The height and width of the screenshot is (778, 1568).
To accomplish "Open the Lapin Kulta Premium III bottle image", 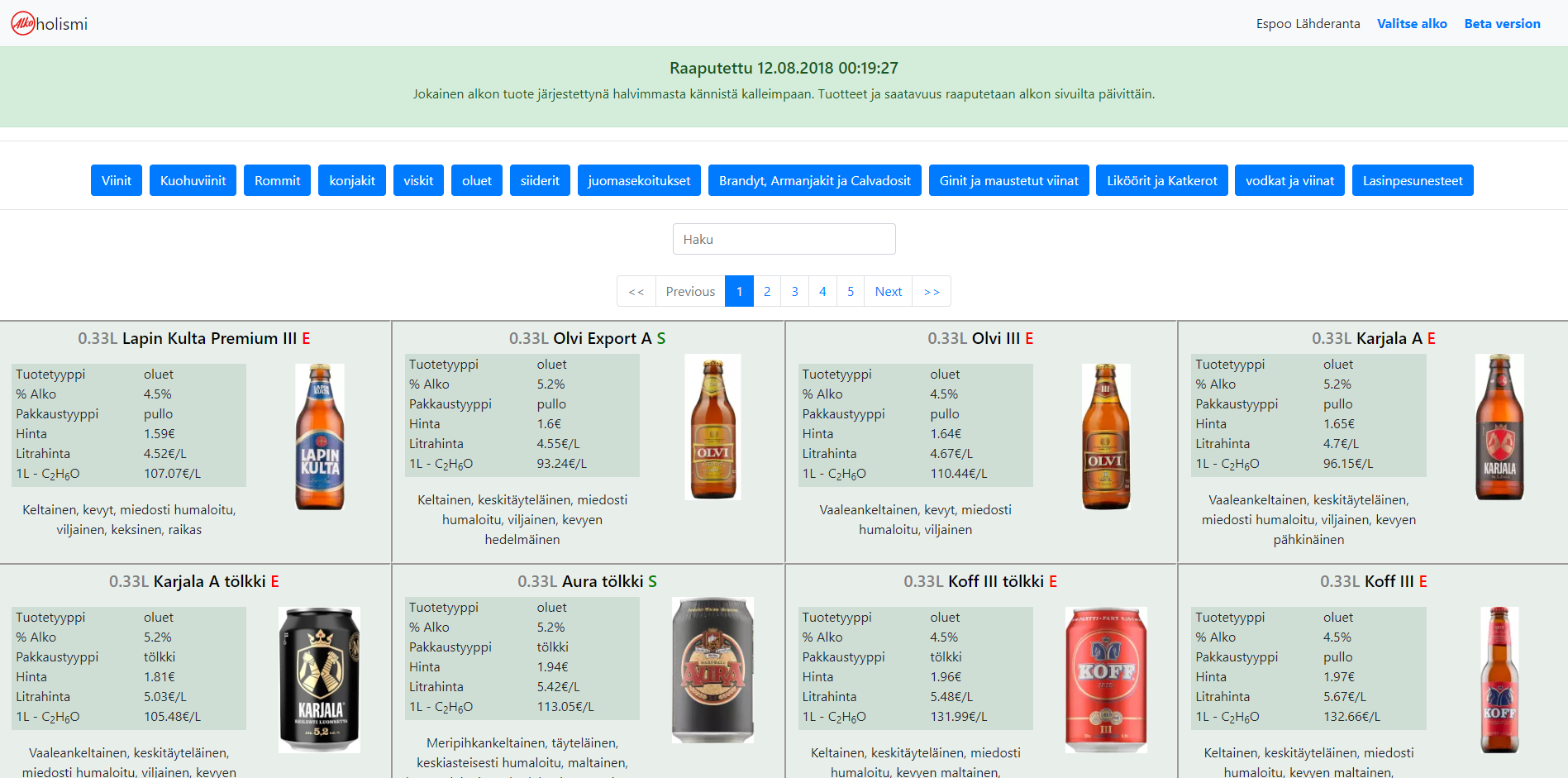I will point(320,437).
